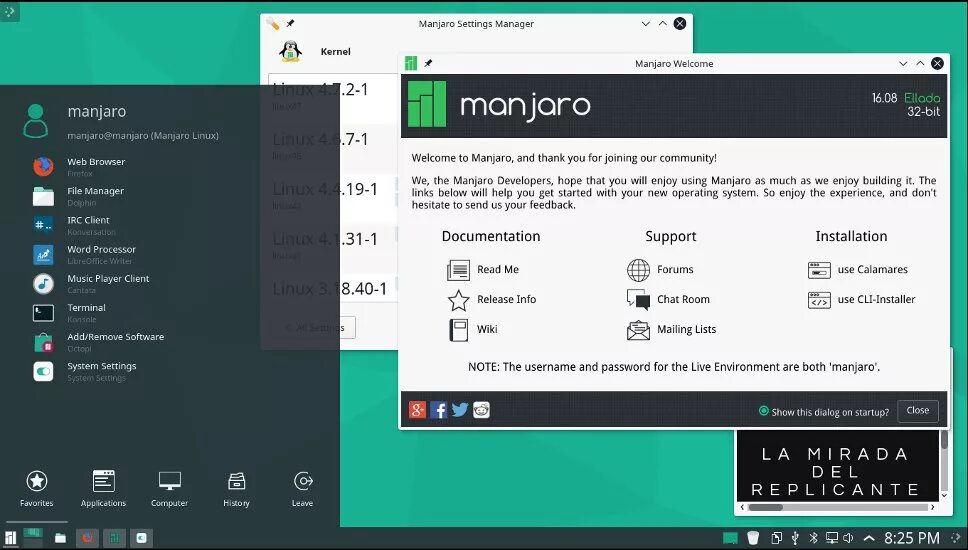This screenshot has height=550, width=968.
Task: Launch LibreOffice Writer Word Processor
Action: (84, 254)
